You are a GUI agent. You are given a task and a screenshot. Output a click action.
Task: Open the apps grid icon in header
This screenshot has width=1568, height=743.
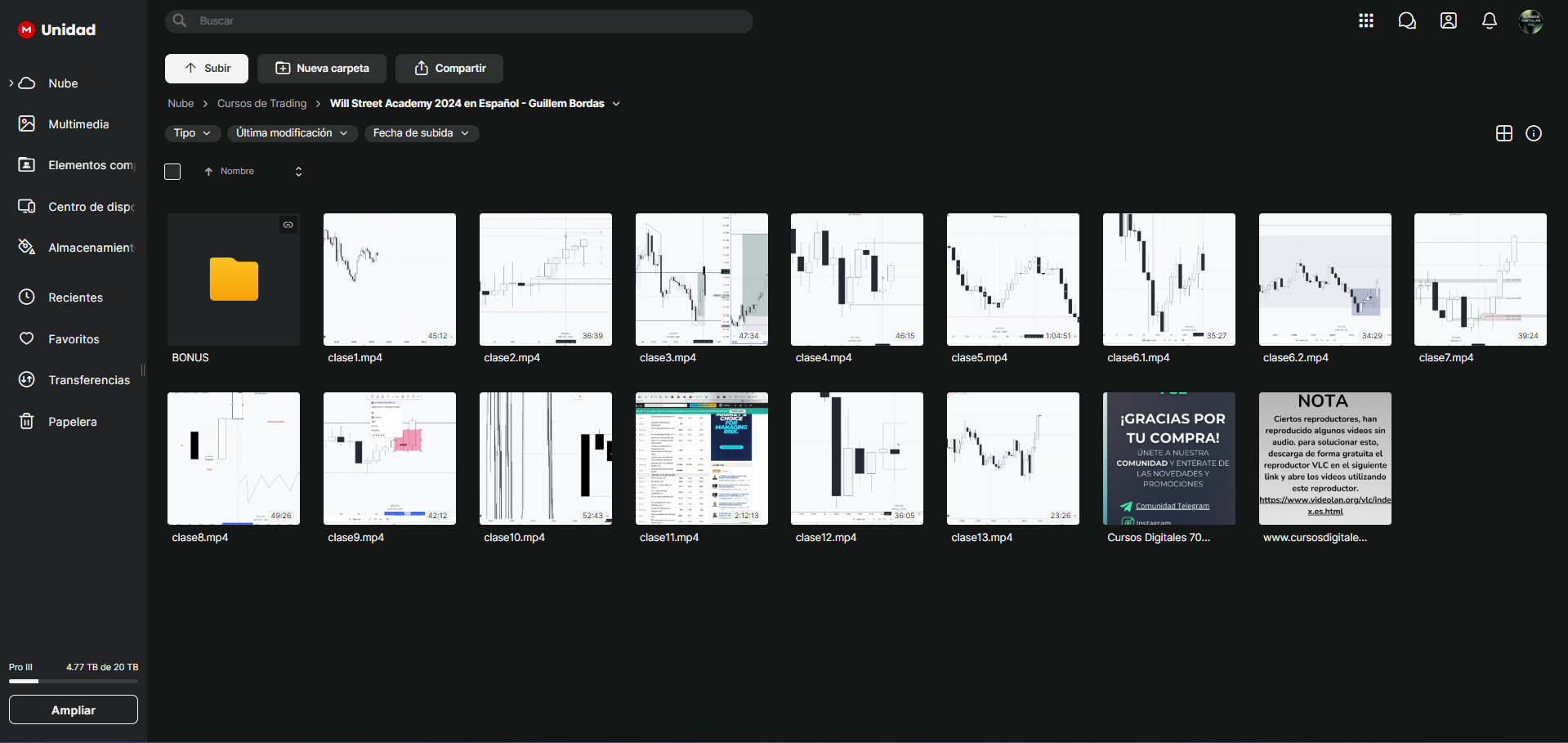click(x=1365, y=21)
